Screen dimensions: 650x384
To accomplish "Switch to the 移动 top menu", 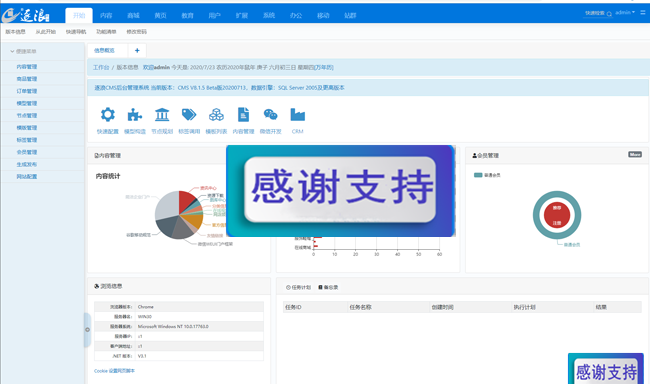I will click(323, 15).
